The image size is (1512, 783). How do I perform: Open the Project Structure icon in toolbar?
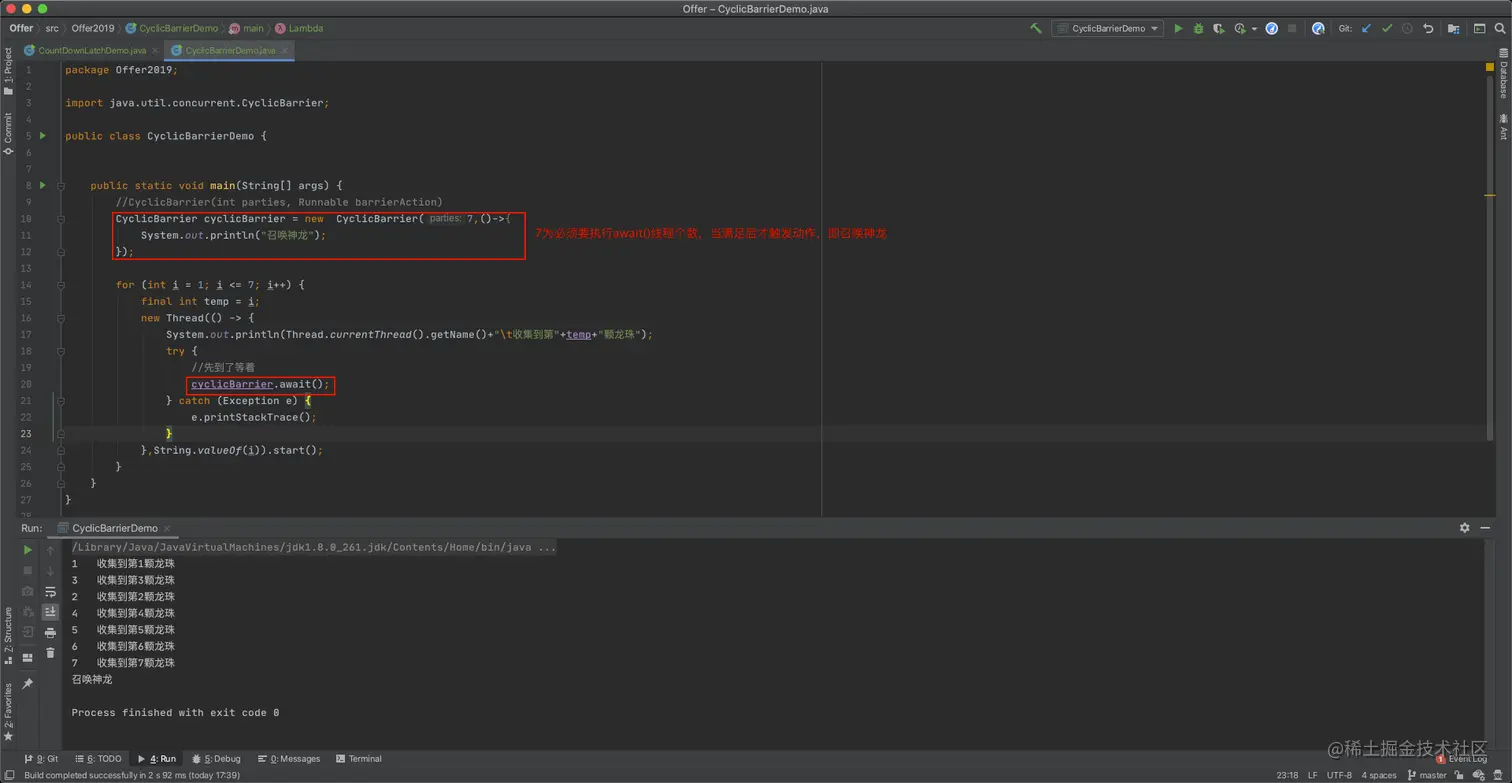coord(1453,29)
